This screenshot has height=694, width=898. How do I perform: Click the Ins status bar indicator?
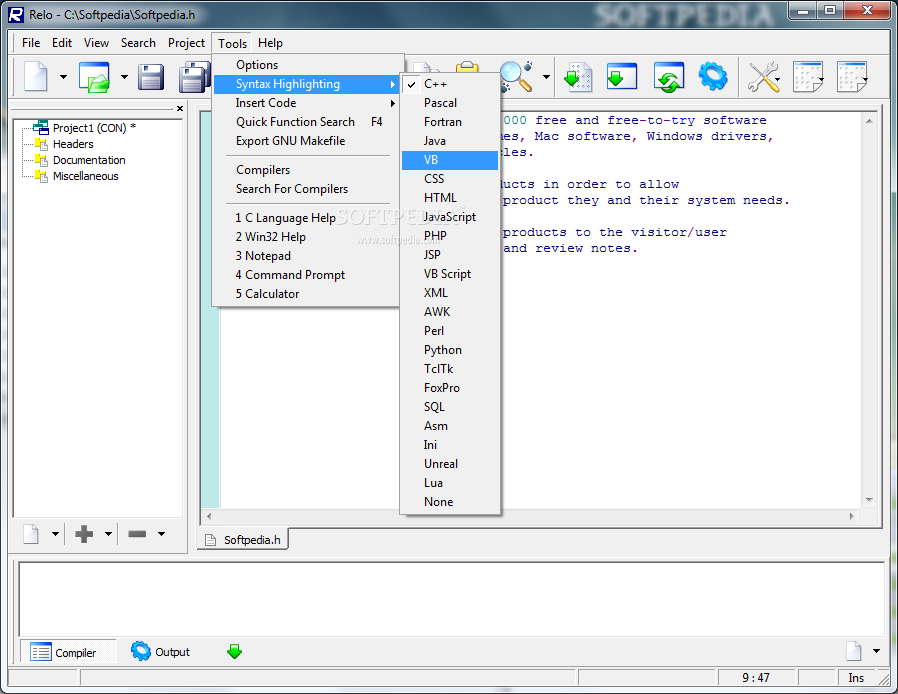point(856,678)
